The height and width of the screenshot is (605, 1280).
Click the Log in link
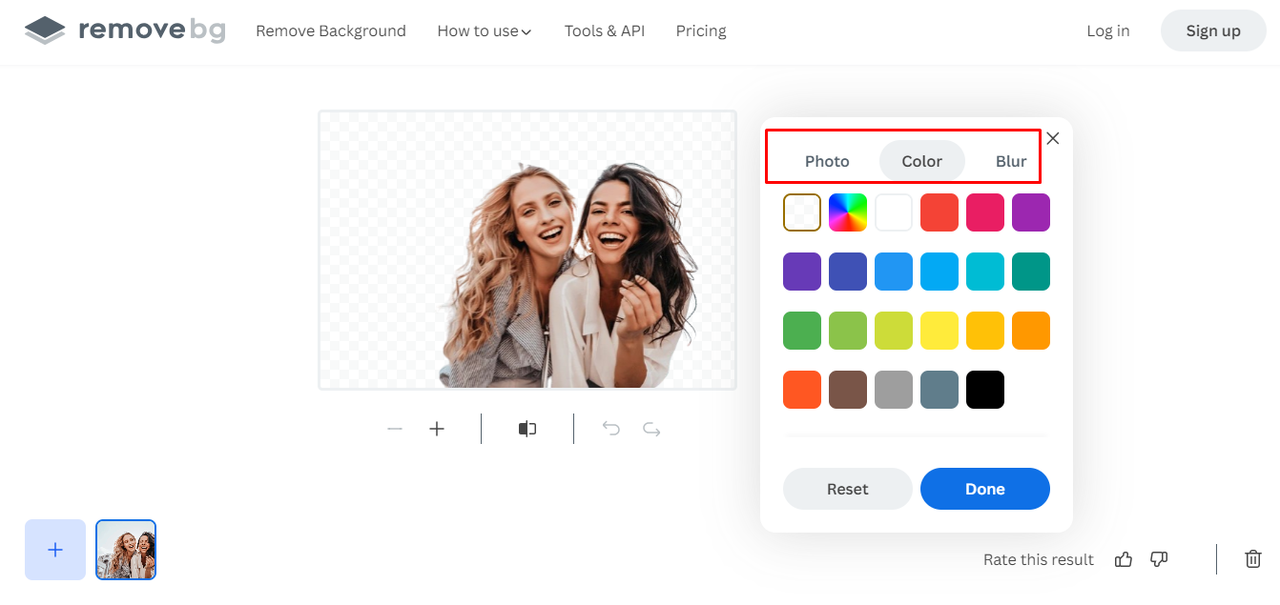(1108, 31)
